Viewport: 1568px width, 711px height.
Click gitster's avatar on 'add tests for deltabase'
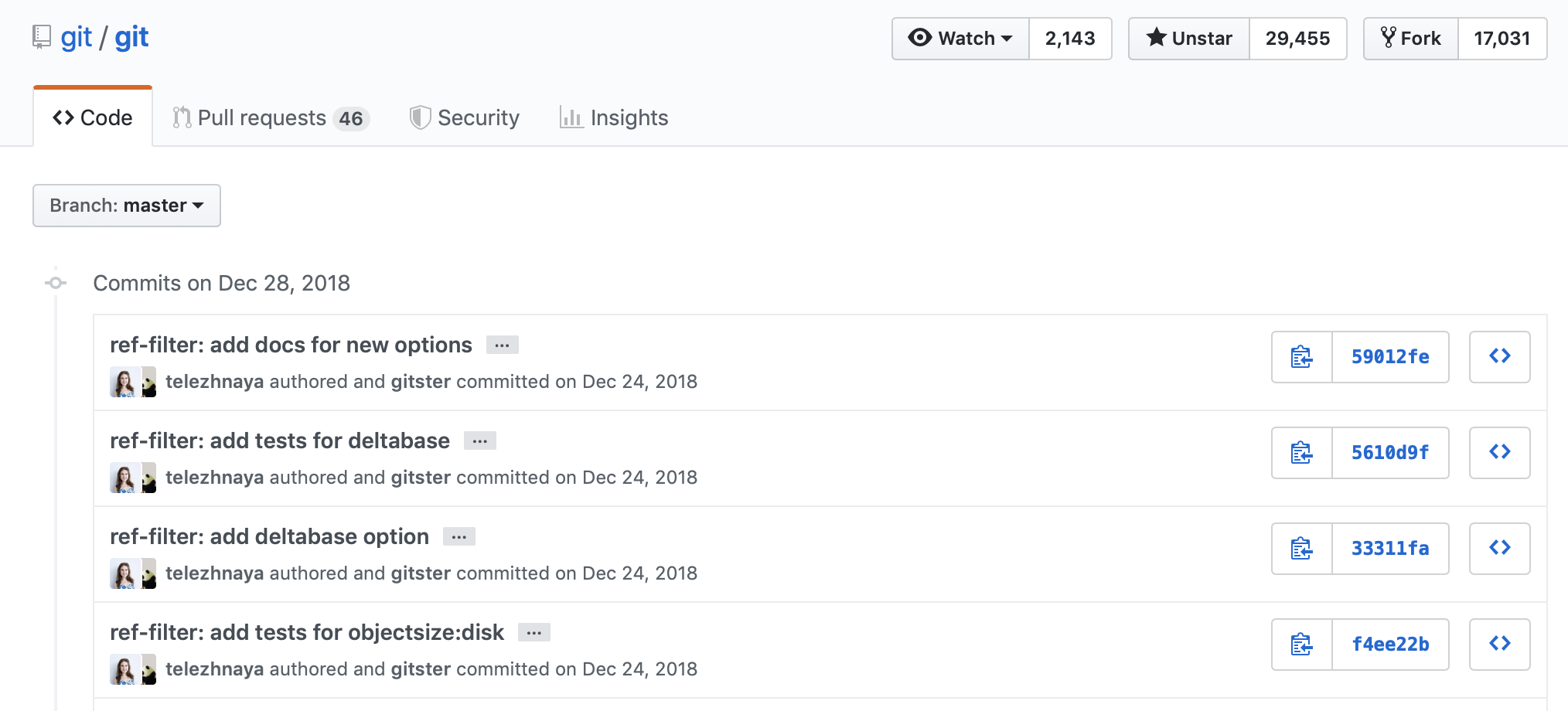pos(149,478)
